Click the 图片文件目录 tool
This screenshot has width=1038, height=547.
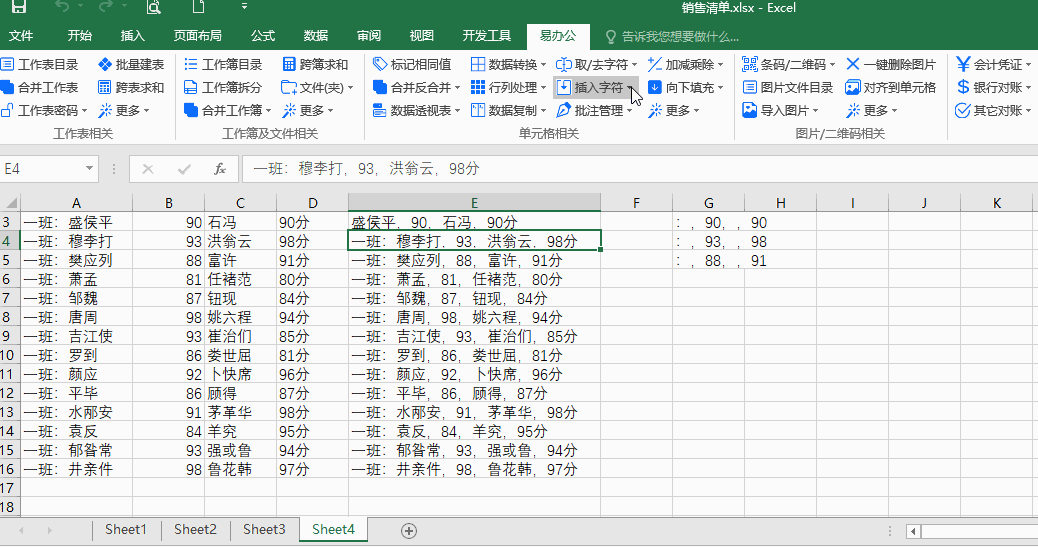[788, 87]
